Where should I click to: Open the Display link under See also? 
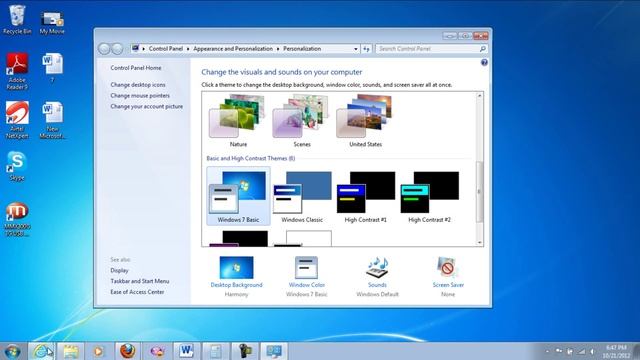coord(119,270)
